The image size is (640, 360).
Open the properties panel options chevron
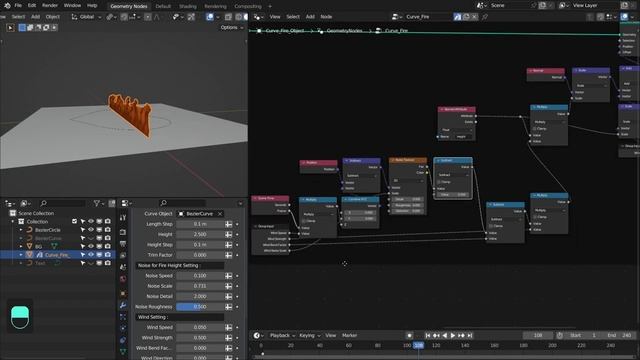[x=240, y=203]
